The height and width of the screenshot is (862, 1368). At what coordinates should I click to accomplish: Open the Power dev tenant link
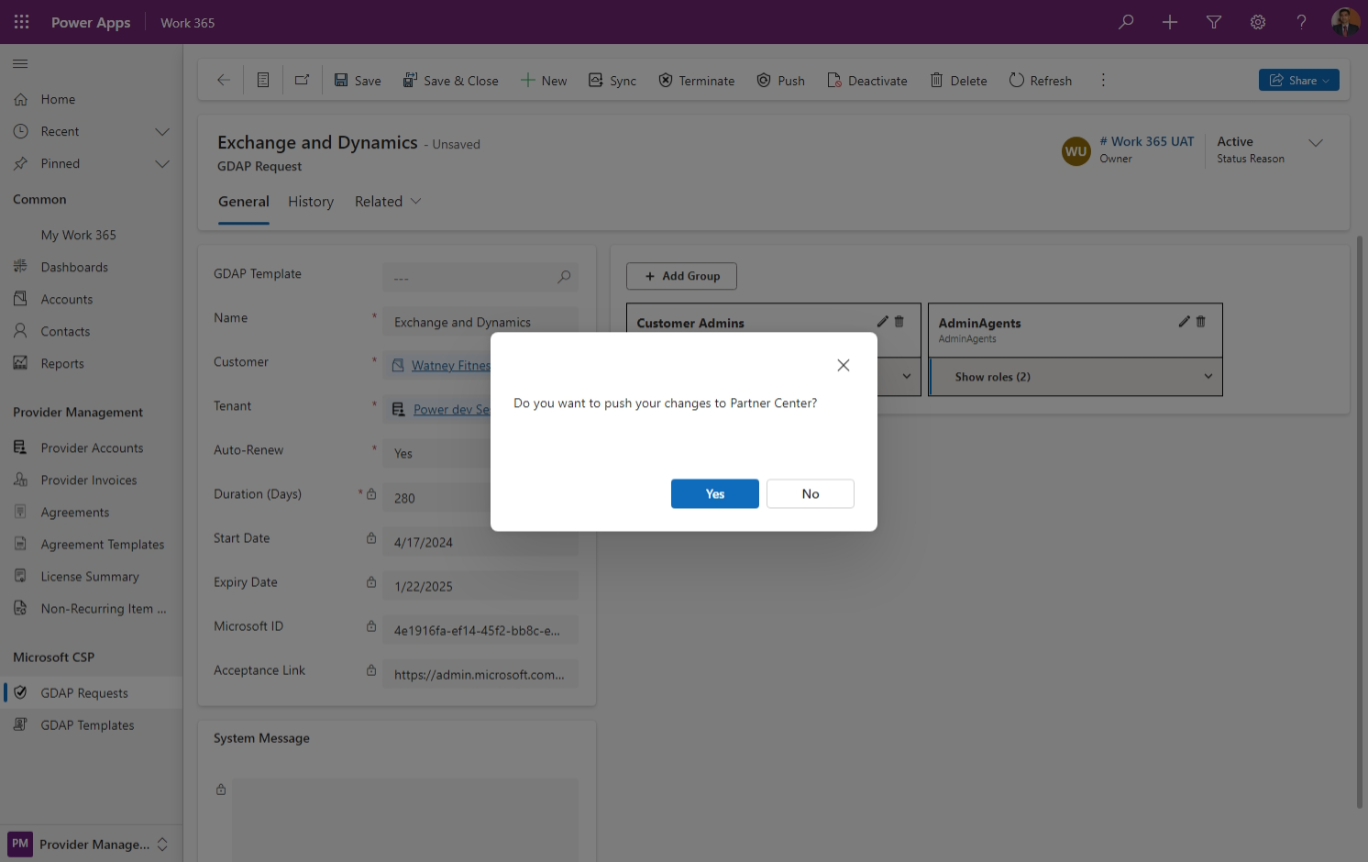coord(451,409)
